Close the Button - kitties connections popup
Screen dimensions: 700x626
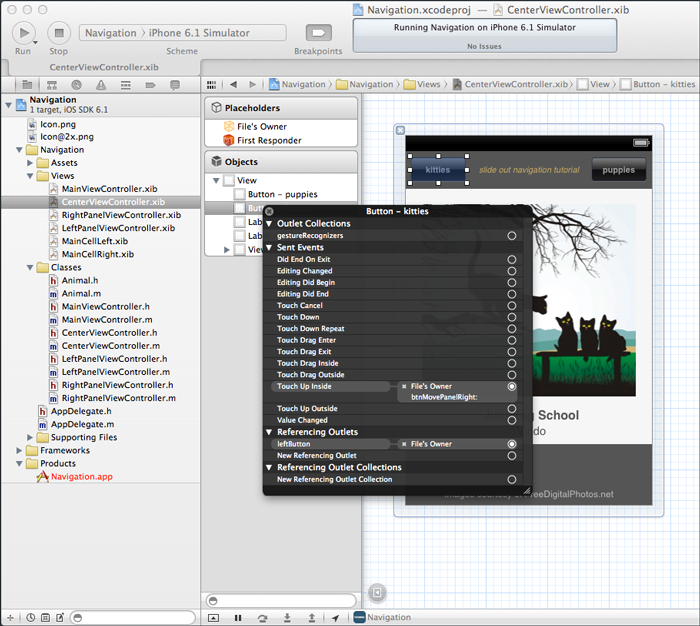(x=270, y=211)
